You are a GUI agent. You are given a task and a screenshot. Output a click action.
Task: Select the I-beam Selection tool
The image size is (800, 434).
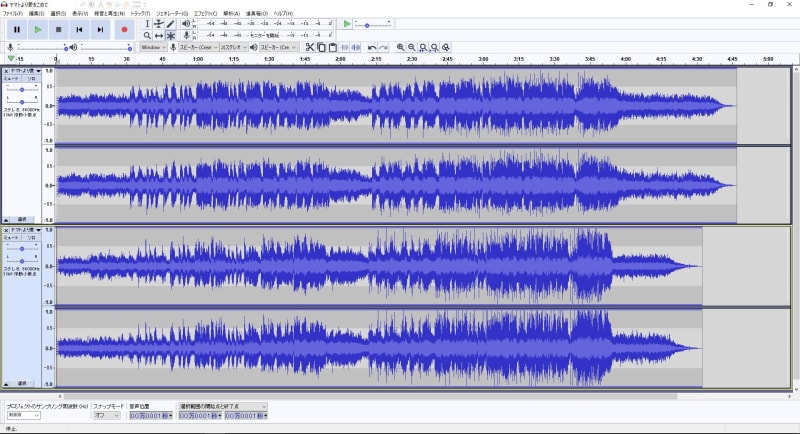point(147,24)
